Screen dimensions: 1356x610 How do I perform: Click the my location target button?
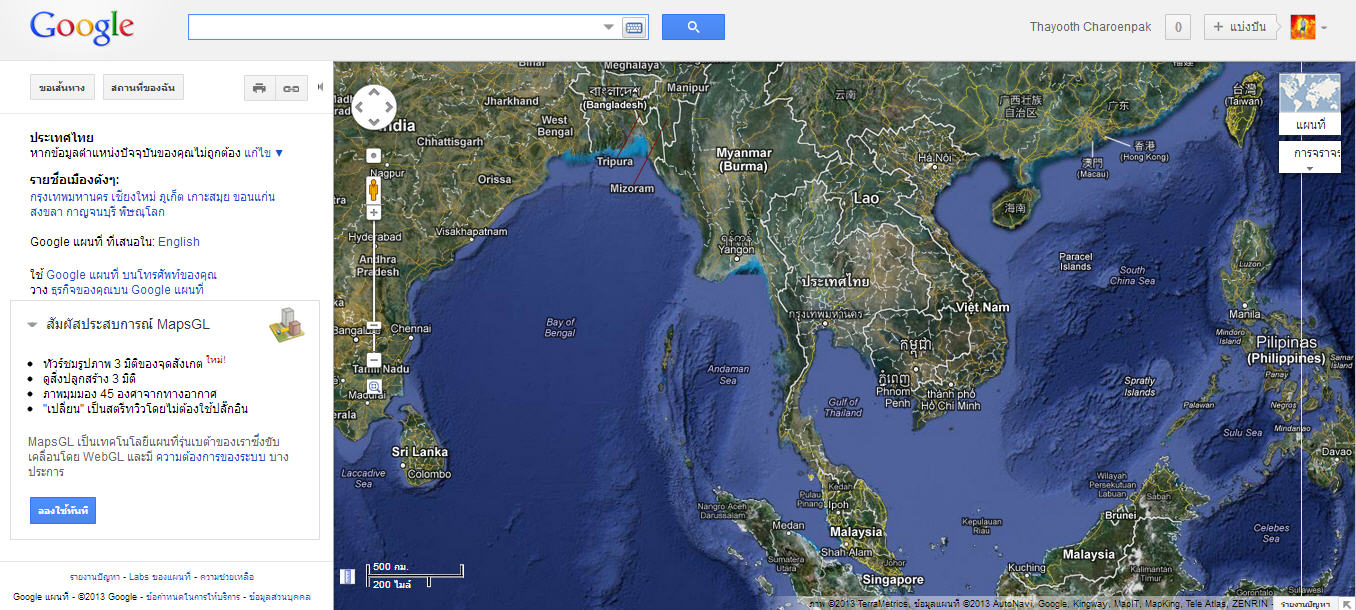coord(374,155)
